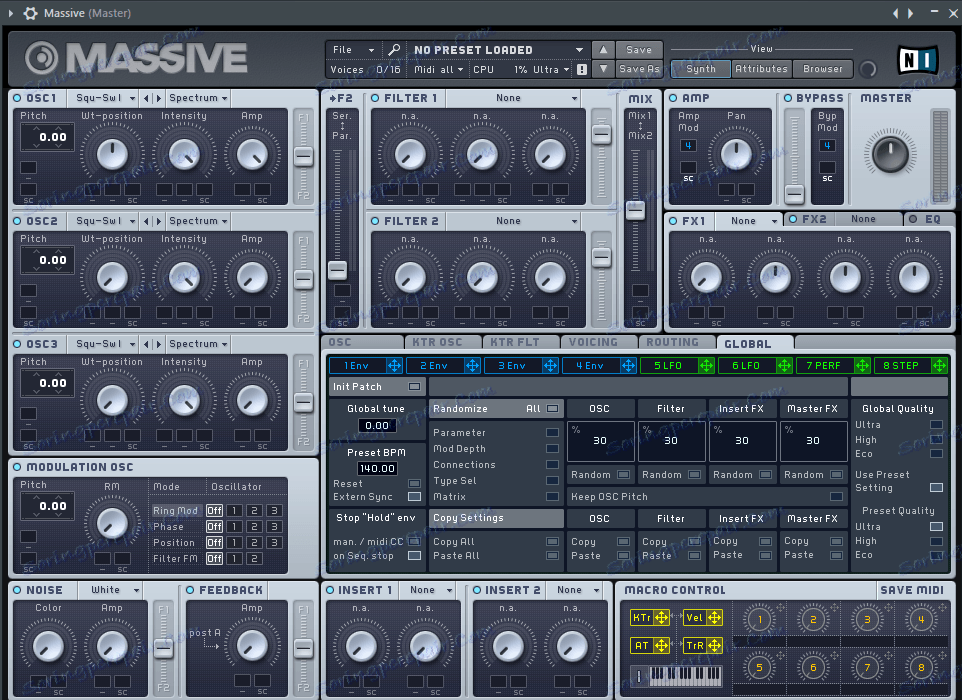This screenshot has height=700, width=962.
Task: Select OSC1 next wavetable arrow
Action: pyautogui.click(x=159, y=98)
